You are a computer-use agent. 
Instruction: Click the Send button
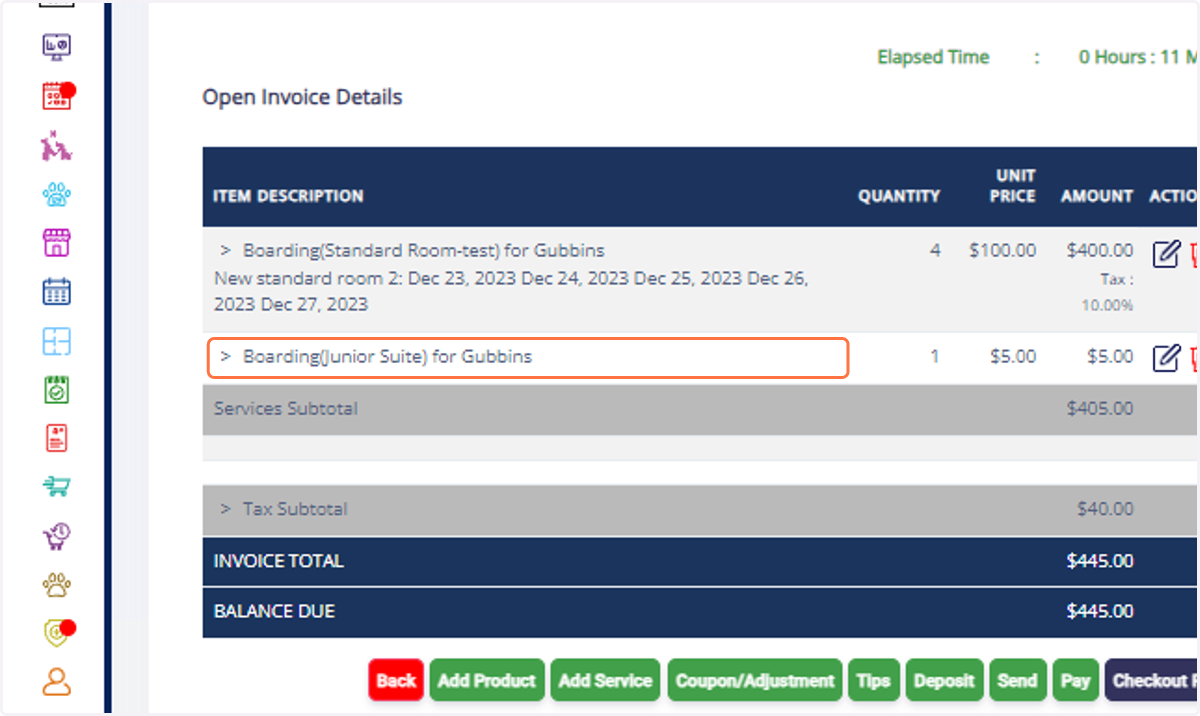coord(1017,680)
